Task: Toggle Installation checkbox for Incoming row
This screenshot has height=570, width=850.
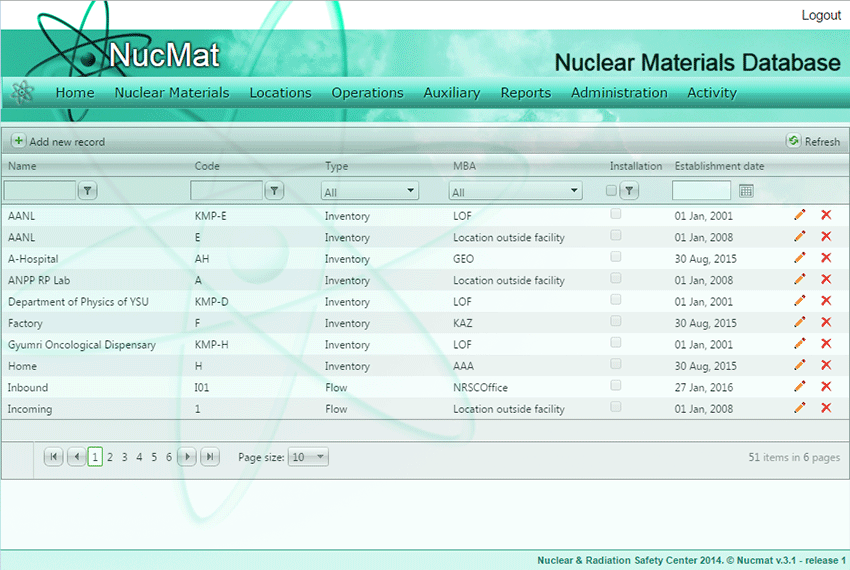Action: pyautogui.click(x=616, y=407)
